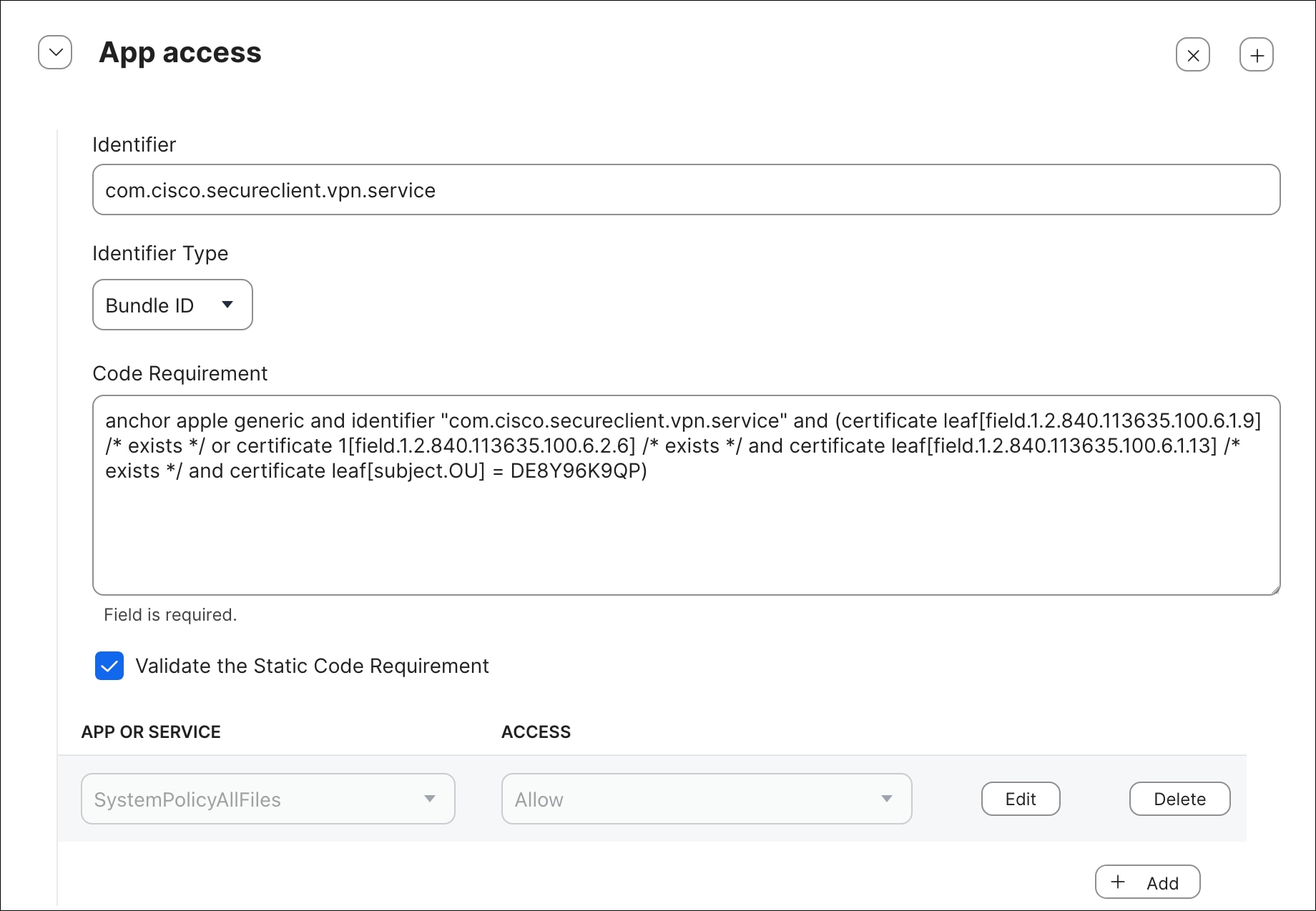Click the 'ACCESS' column header

click(536, 732)
